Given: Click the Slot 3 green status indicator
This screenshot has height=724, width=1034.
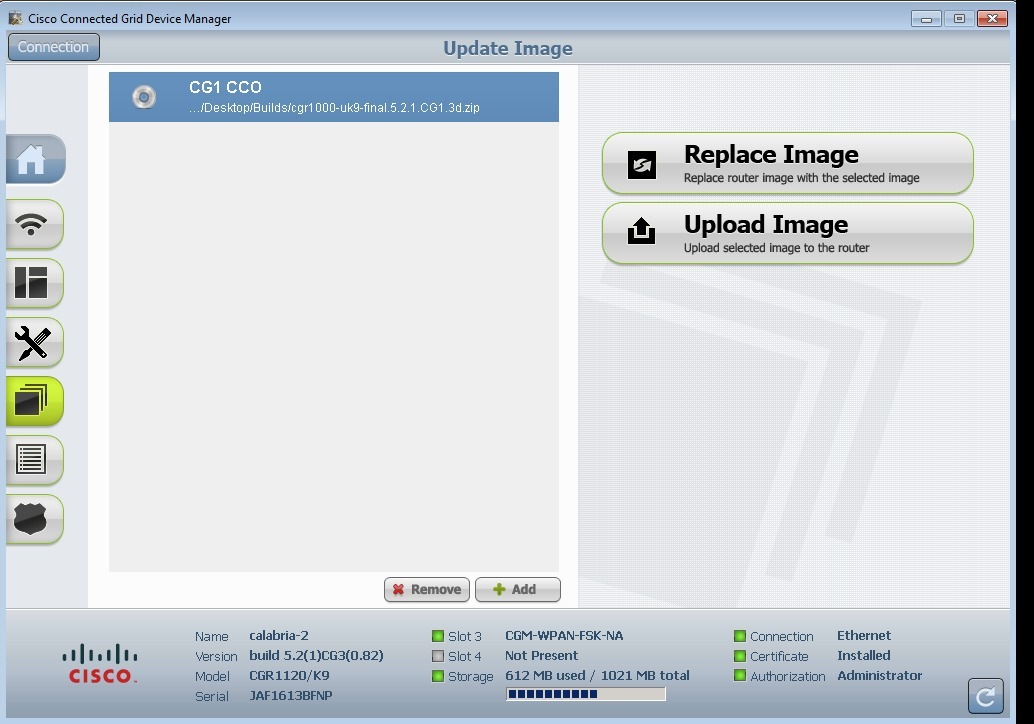Looking at the screenshot, I should (438, 636).
